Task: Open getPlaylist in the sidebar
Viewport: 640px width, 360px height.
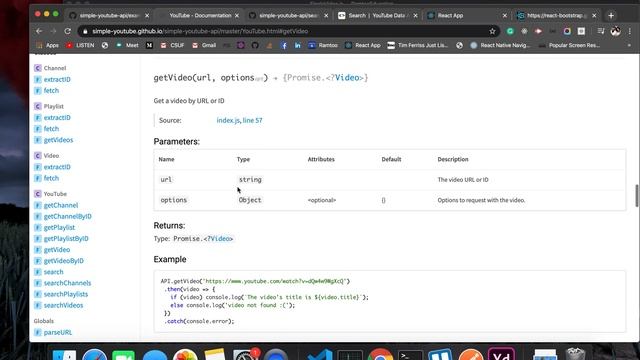Action: (x=59, y=227)
